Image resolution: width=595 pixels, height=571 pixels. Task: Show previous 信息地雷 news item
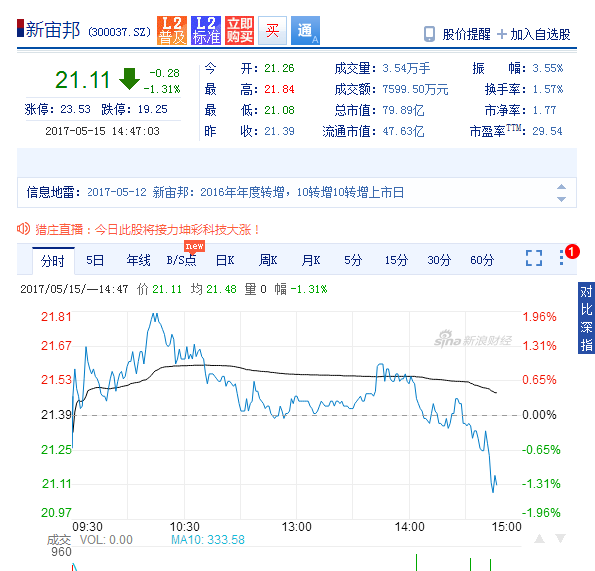click(x=561, y=187)
